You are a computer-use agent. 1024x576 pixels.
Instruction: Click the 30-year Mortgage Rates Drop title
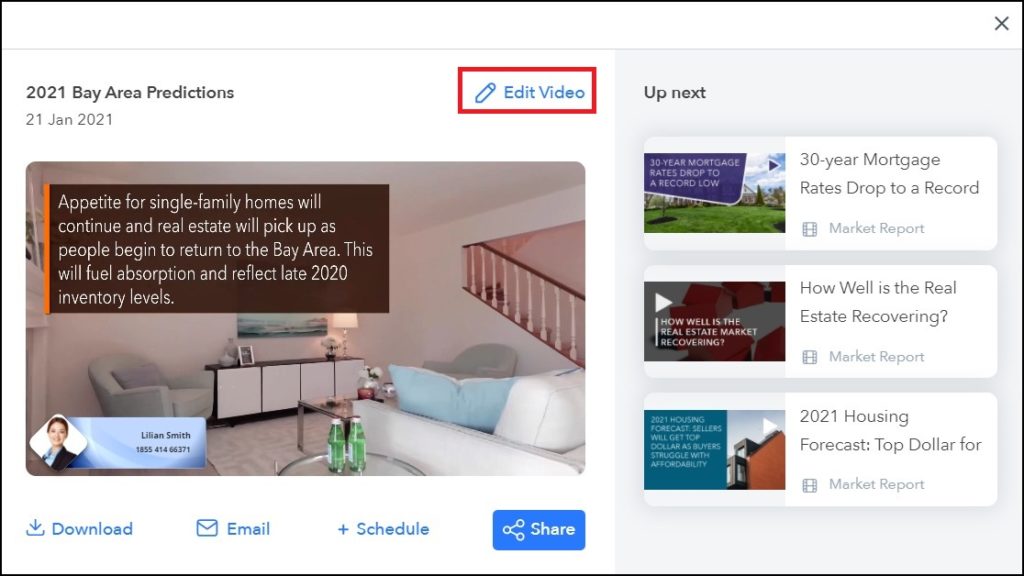889,174
